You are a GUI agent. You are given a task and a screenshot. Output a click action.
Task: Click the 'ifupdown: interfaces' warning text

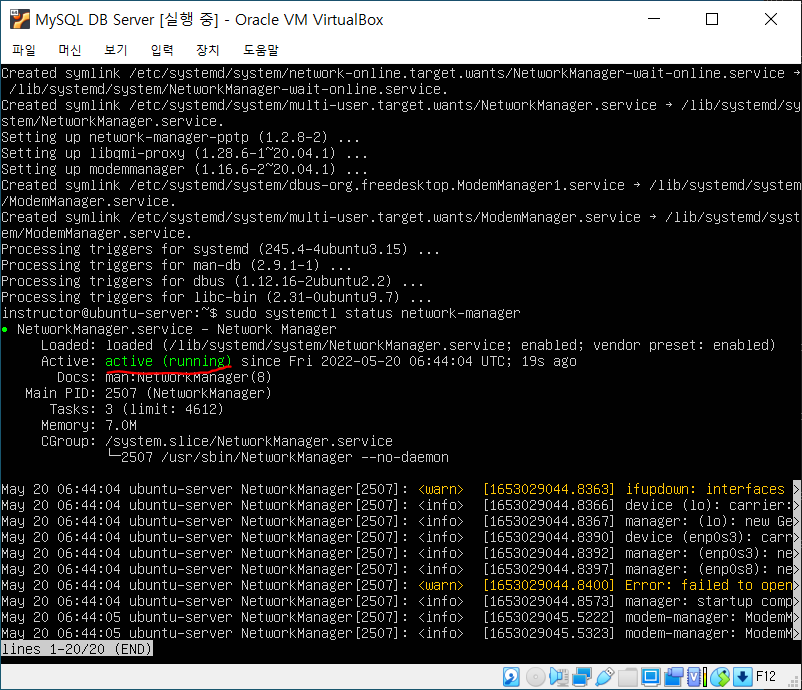click(x=705, y=489)
